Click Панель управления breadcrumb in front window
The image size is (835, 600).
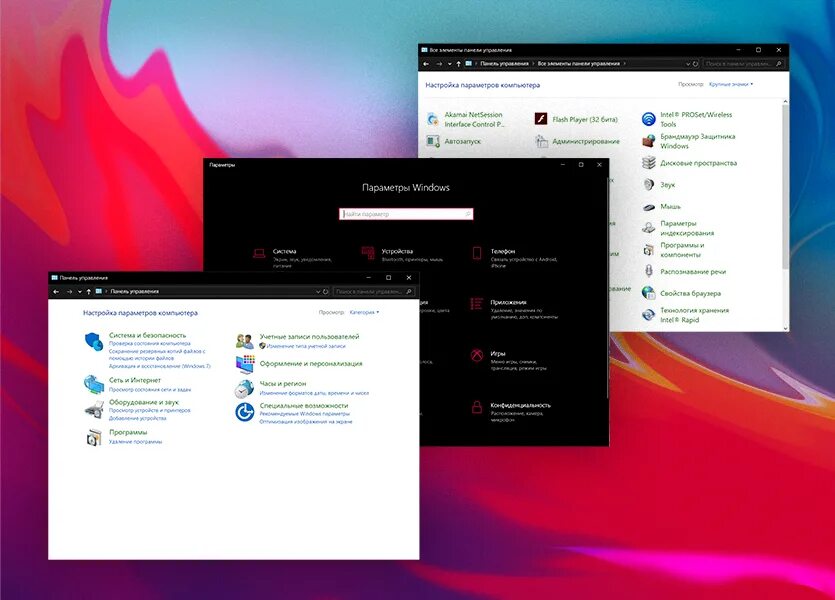point(134,292)
